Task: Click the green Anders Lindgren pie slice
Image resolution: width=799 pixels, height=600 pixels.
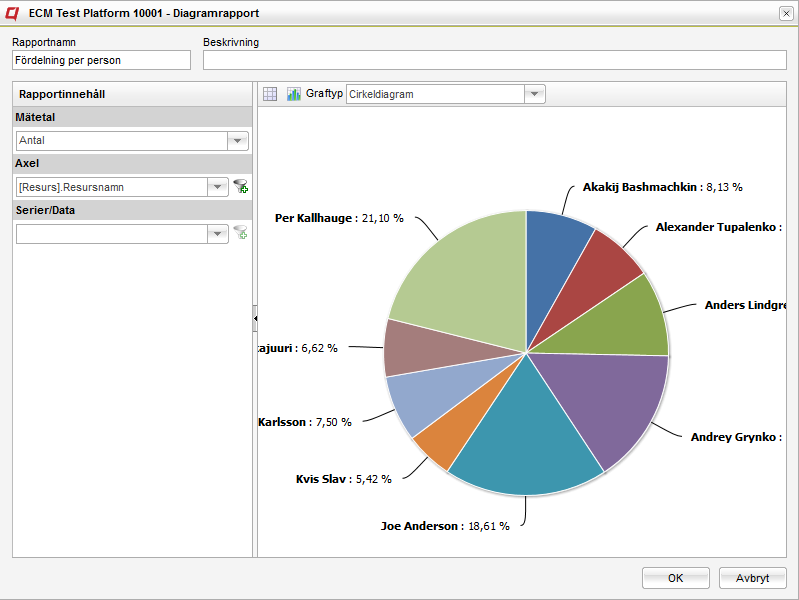Action: tap(622, 326)
